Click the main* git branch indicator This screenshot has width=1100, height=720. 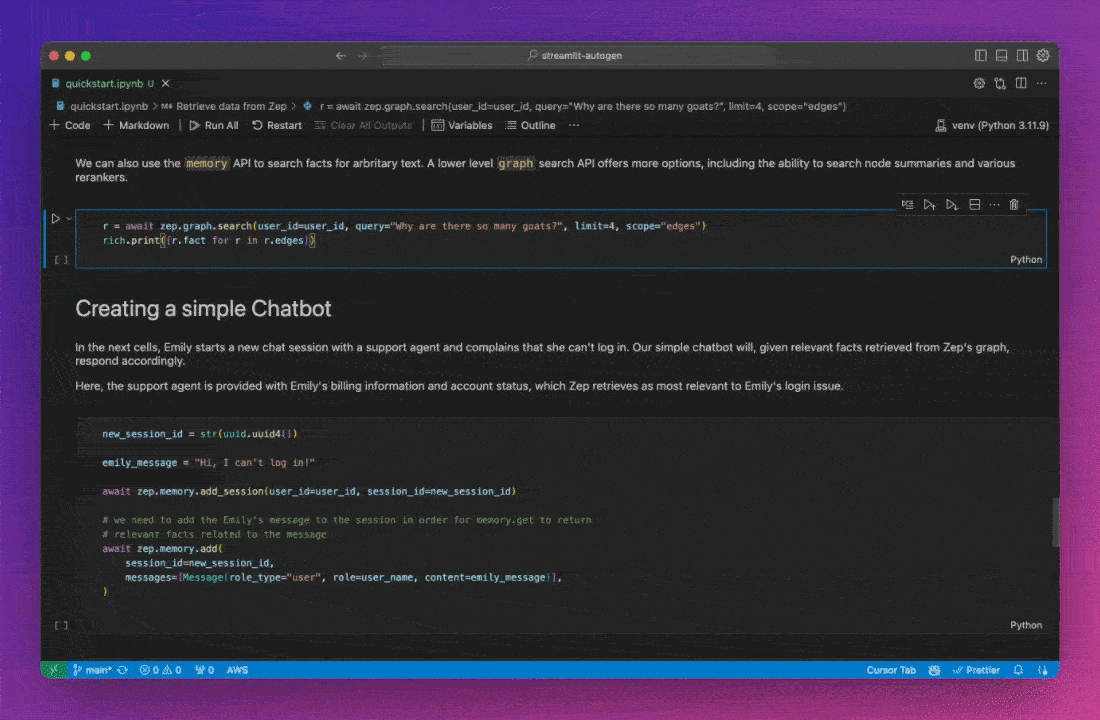coord(92,670)
